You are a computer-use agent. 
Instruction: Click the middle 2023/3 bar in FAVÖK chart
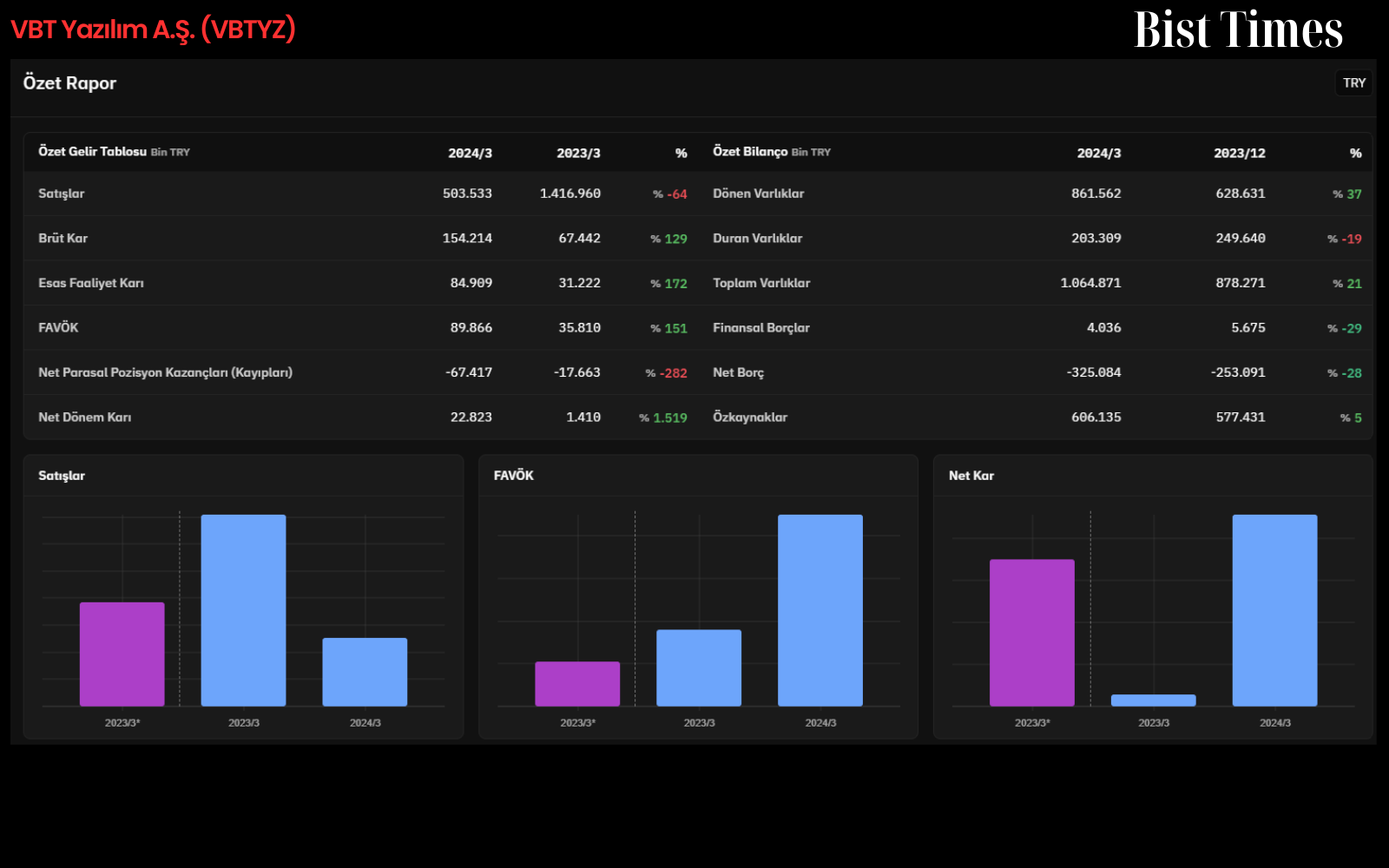pos(699,667)
